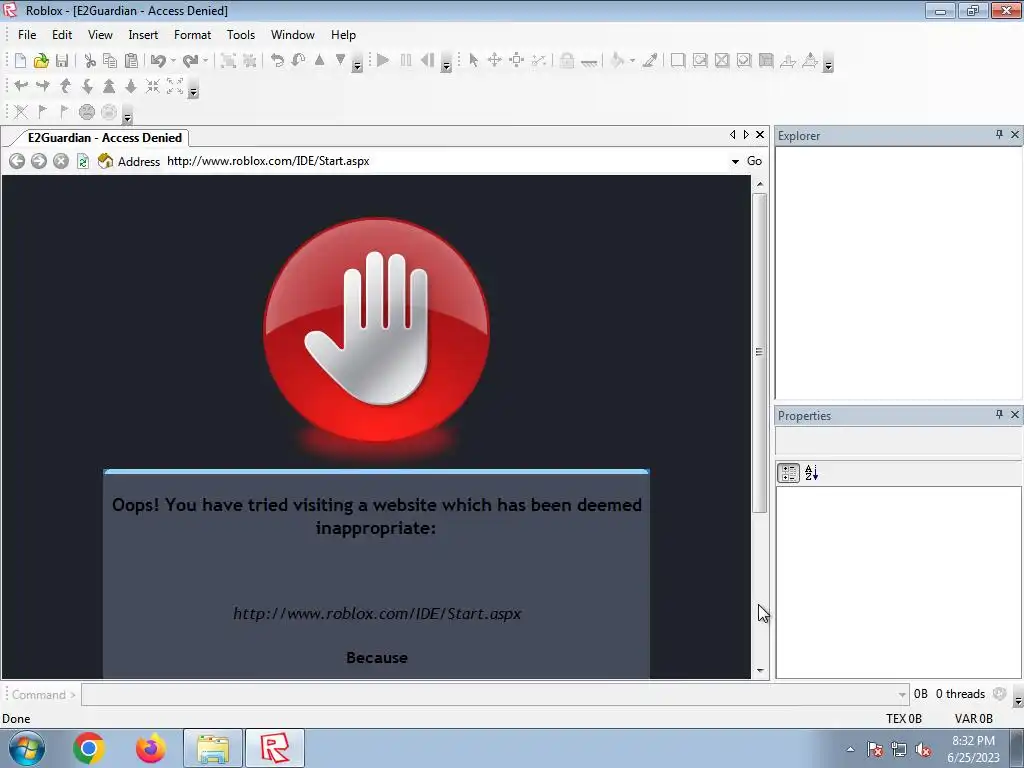The image size is (1024, 768).
Task: Toggle categorized view in Properties panel
Action: click(x=788, y=473)
